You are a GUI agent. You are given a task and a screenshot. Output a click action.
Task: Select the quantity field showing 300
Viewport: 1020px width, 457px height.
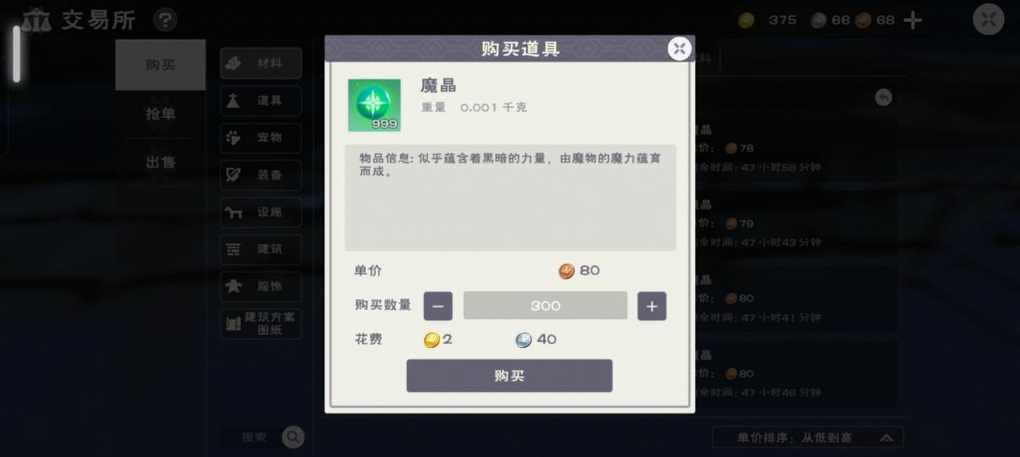(545, 306)
